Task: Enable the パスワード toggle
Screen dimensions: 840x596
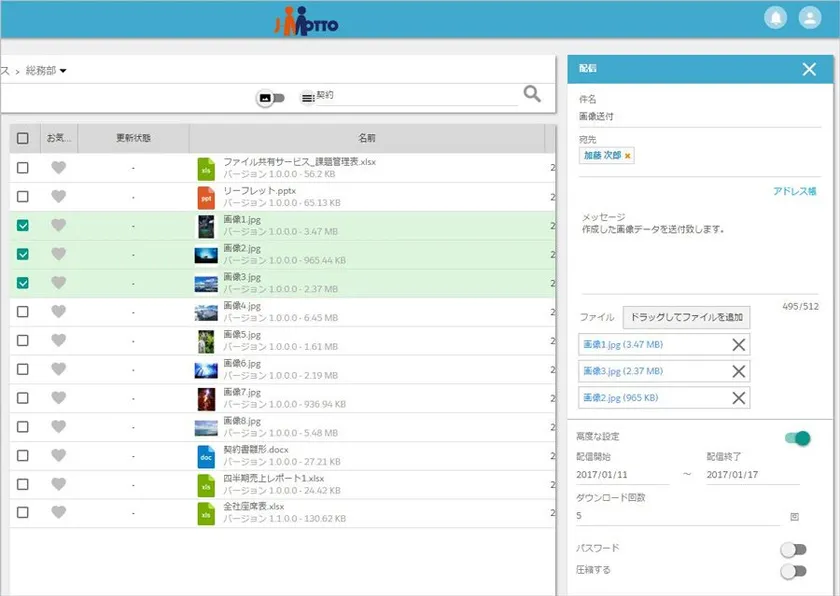Action: pyautogui.click(x=794, y=549)
